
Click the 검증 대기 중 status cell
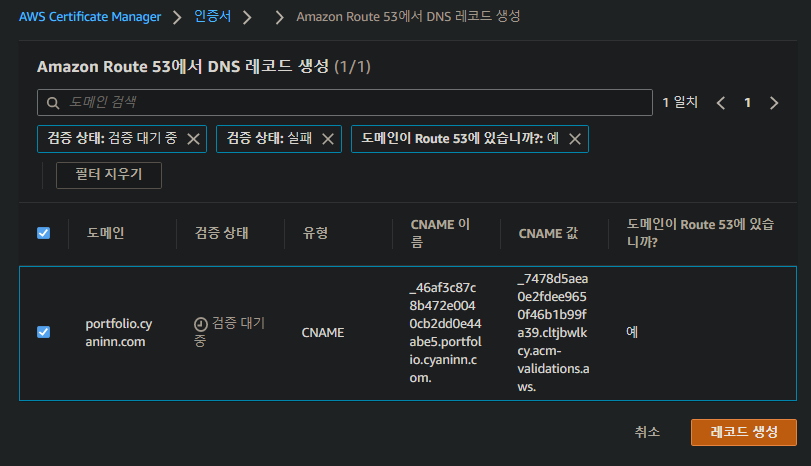click(x=230, y=332)
